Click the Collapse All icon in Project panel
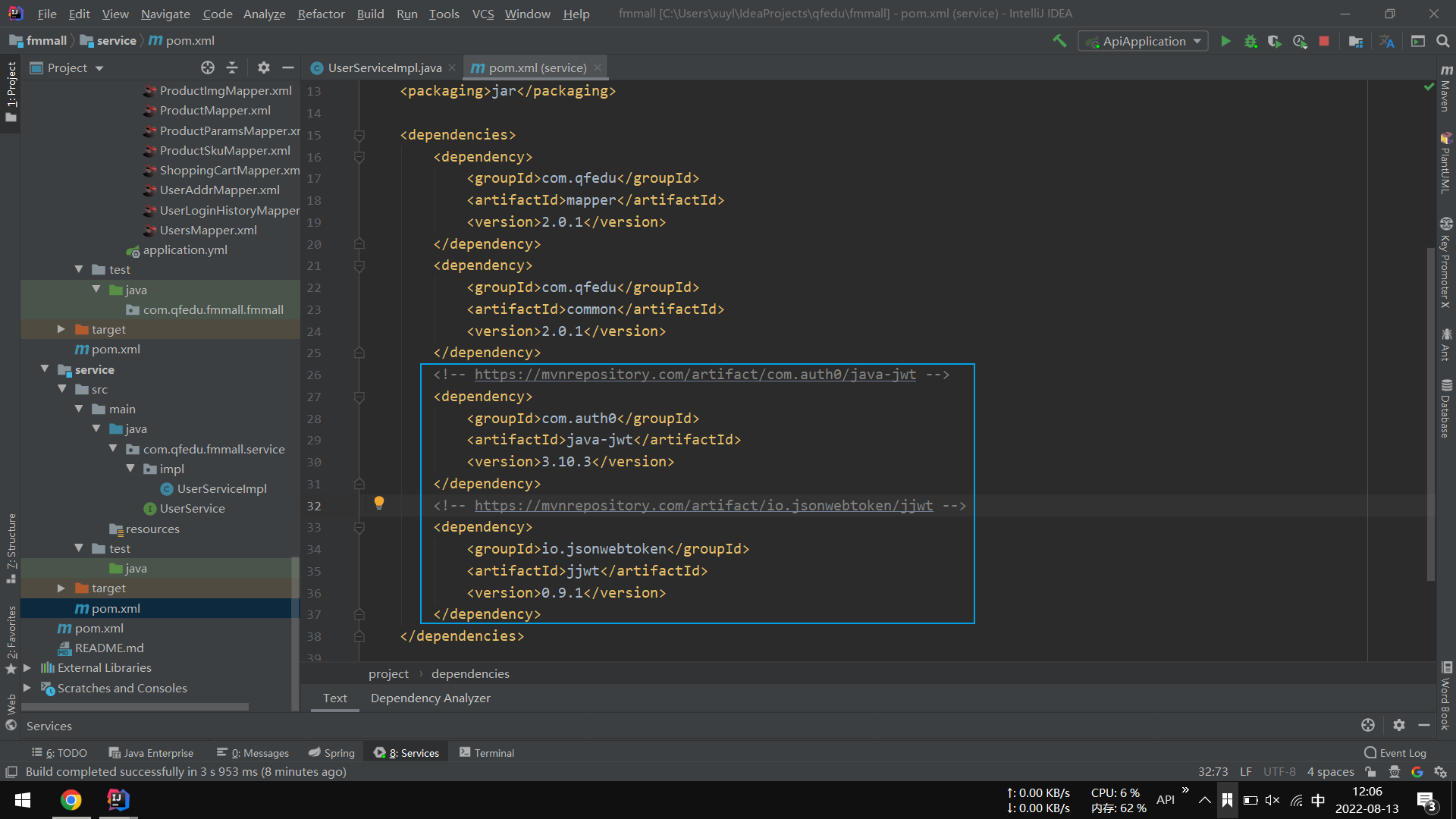Screen dimensions: 1456x819 tap(232, 68)
